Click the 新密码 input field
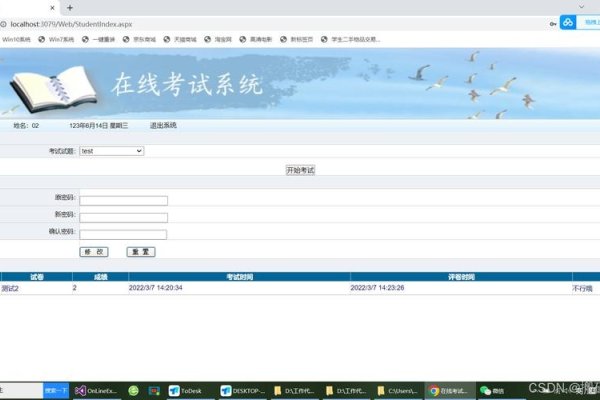Viewport: 600px width, 400px height. coord(123,218)
